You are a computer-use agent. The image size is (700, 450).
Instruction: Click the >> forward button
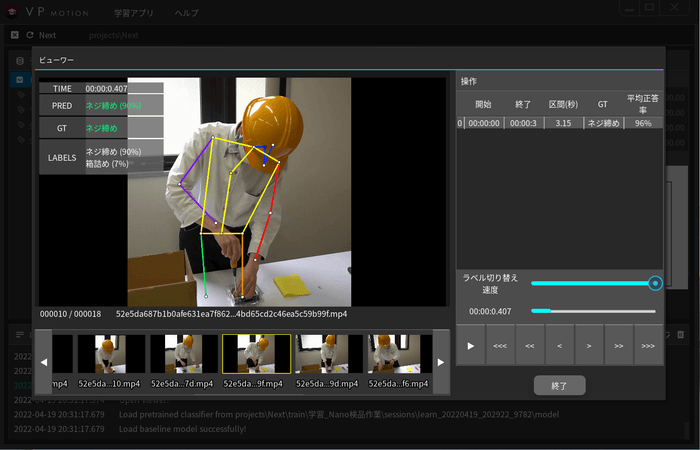(619, 345)
